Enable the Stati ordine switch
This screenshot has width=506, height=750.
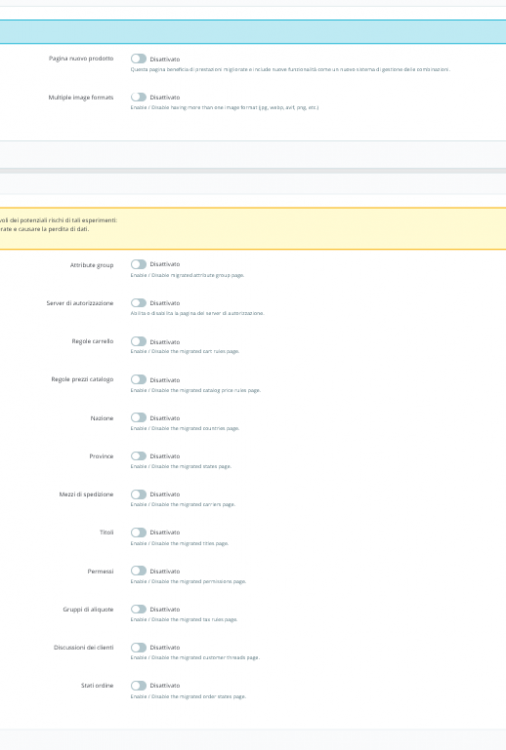[x=139, y=685]
